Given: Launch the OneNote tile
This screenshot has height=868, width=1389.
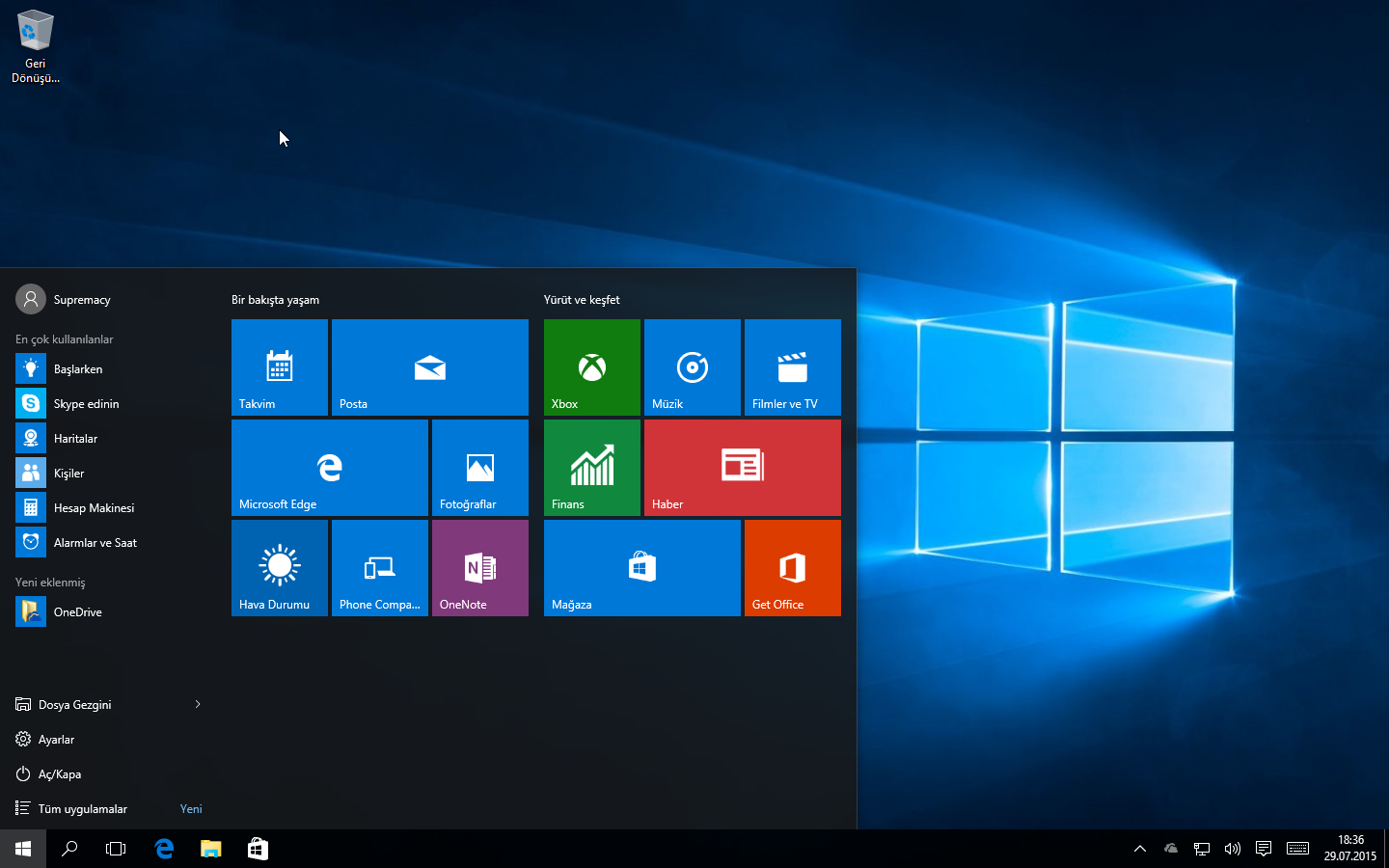Looking at the screenshot, I should [480, 568].
